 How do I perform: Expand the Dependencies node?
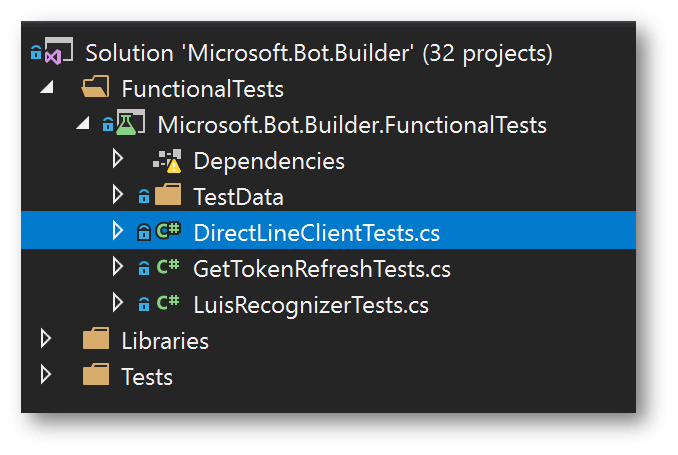pyautogui.click(x=118, y=160)
